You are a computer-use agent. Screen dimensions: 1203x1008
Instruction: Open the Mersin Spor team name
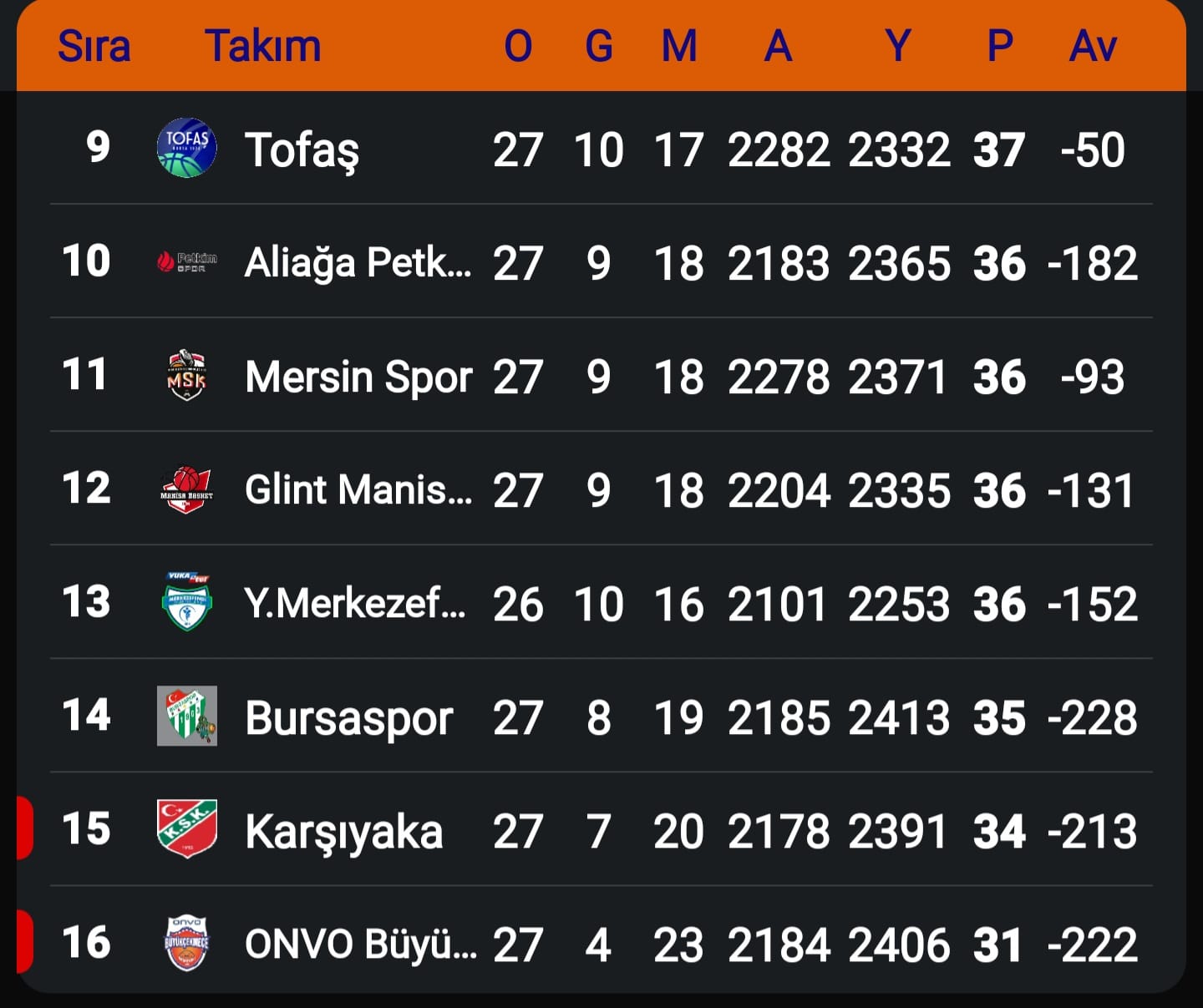[358, 377]
